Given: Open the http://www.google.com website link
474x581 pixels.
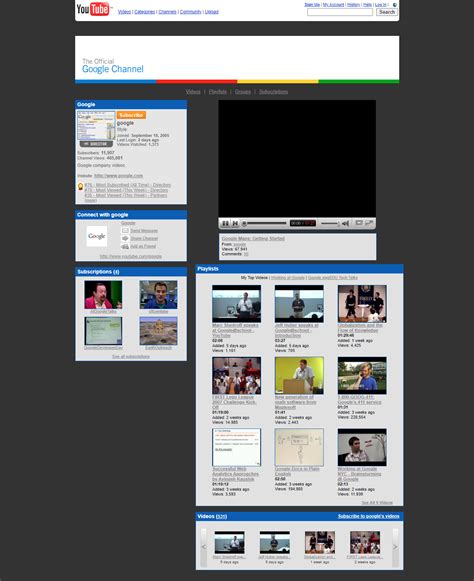Looking at the screenshot, I should pyautogui.click(x=119, y=176).
